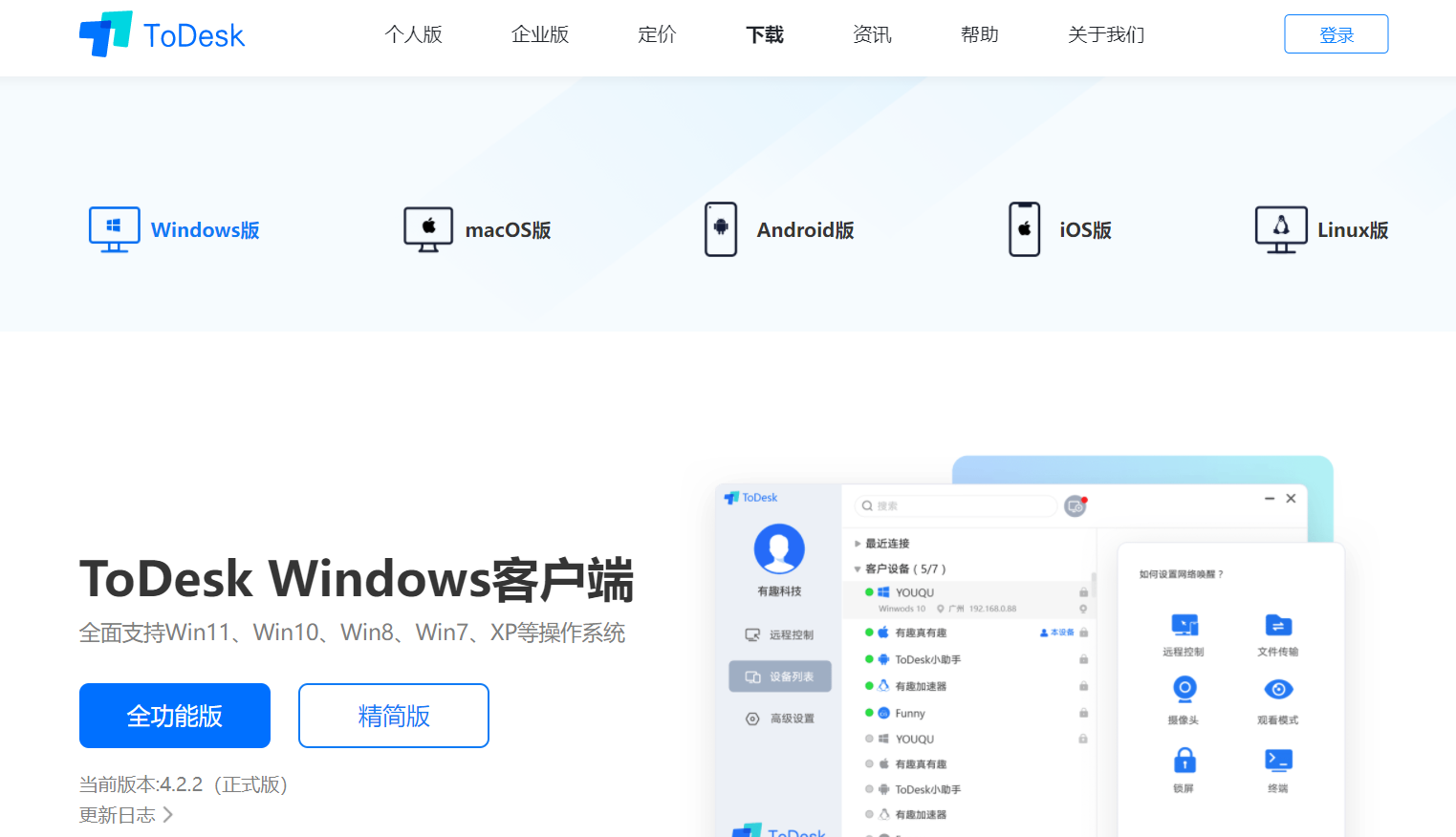Click the notification icon beside the preview search
The image size is (1456, 837).
click(1076, 505)
